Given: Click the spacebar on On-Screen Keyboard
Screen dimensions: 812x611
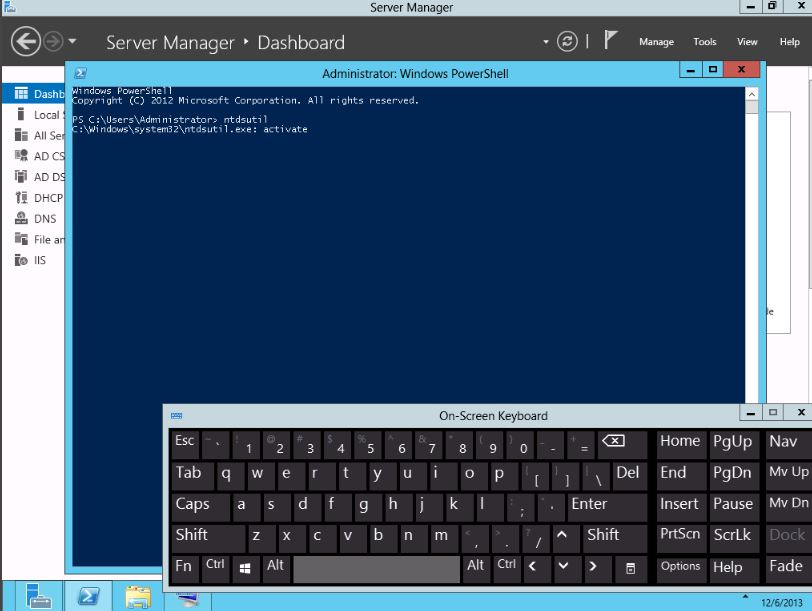Looking at the screenshot, I should 376,569.
